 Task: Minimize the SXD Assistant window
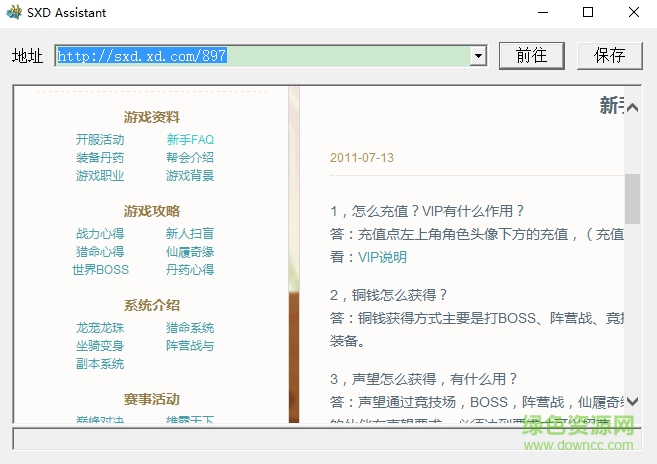[x=543, y=13]
